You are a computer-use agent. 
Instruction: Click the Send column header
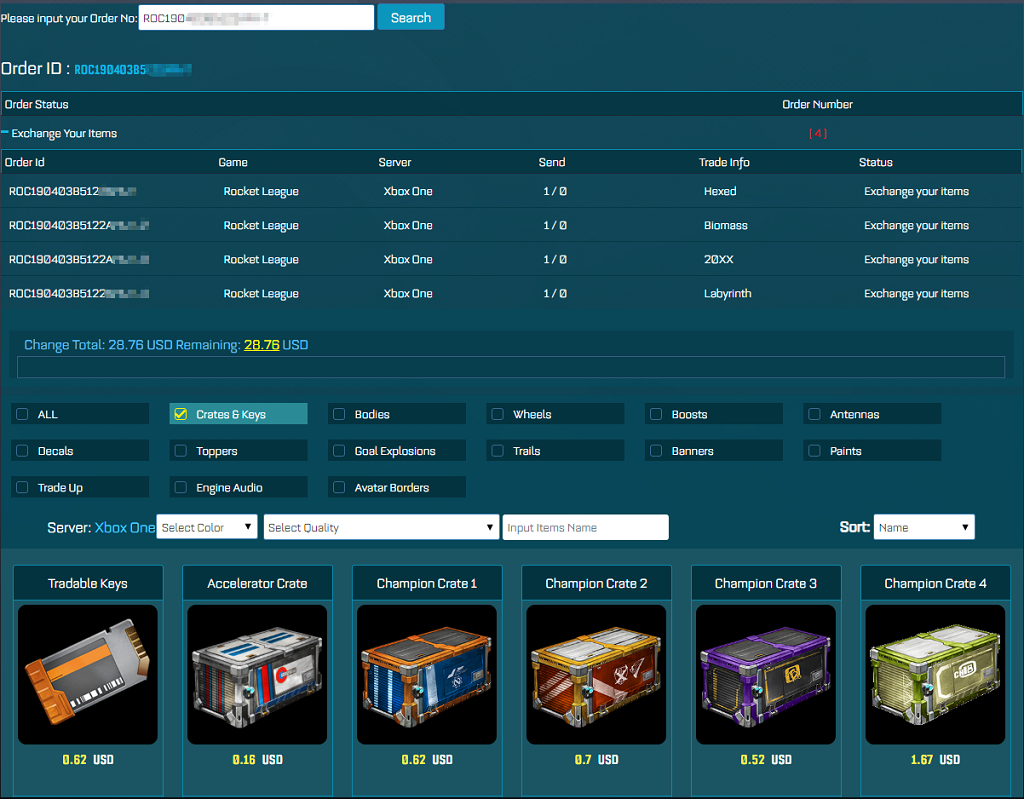pos(552,162)
